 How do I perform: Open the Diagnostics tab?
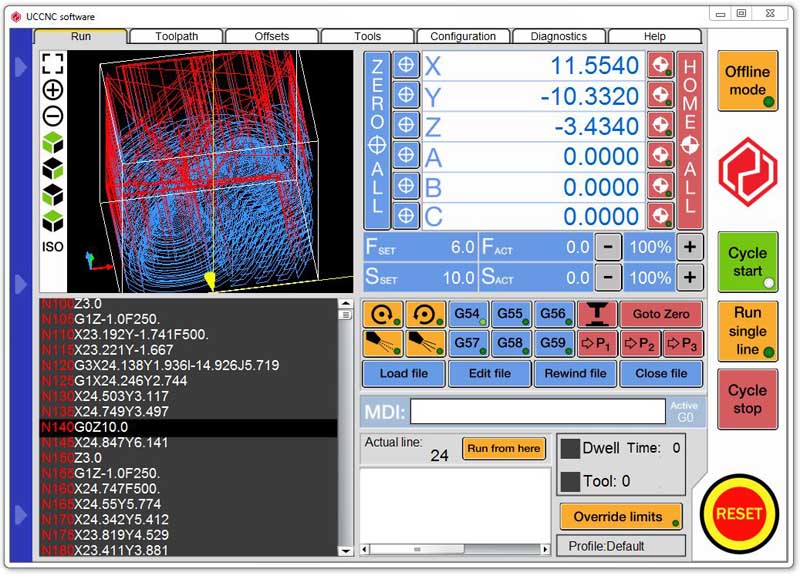coord(559,36)
